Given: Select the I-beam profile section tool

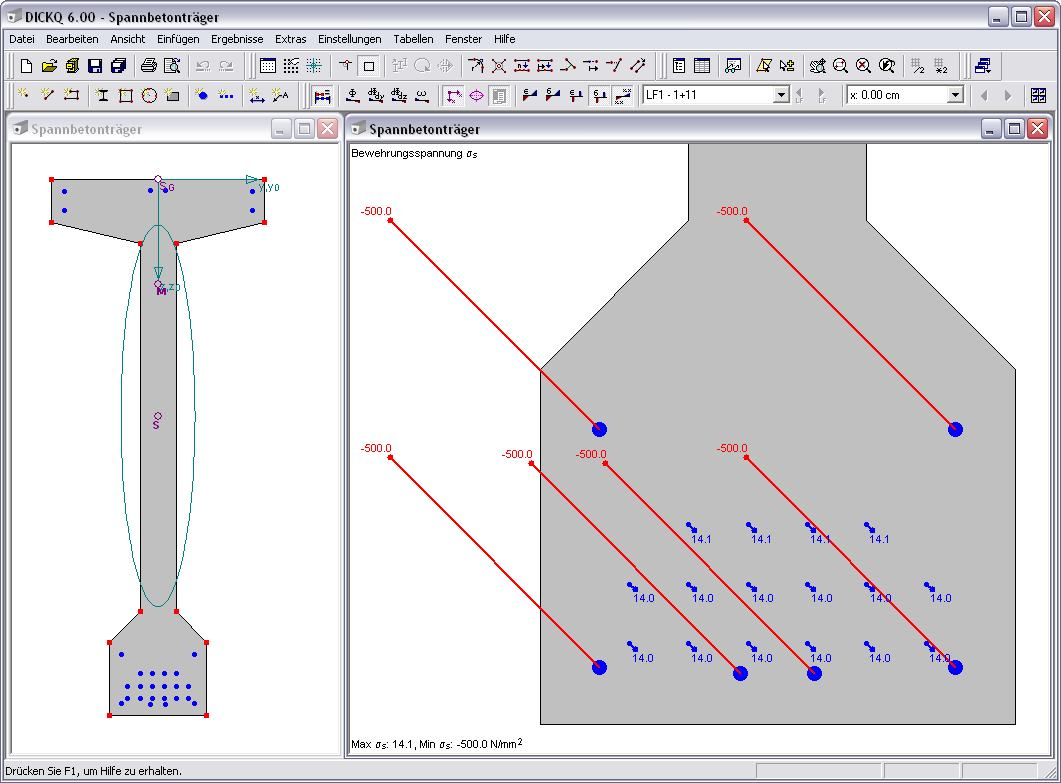Looking at the screenshot, I should [102, 95].
